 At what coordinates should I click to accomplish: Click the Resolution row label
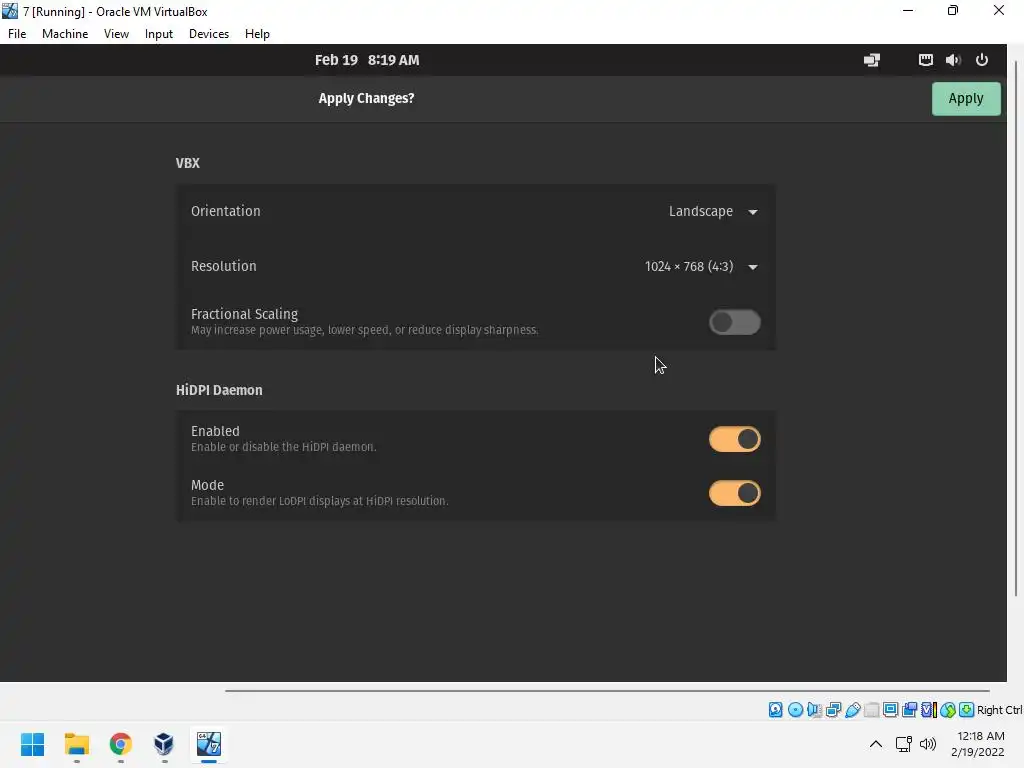(x=224, y=266)
